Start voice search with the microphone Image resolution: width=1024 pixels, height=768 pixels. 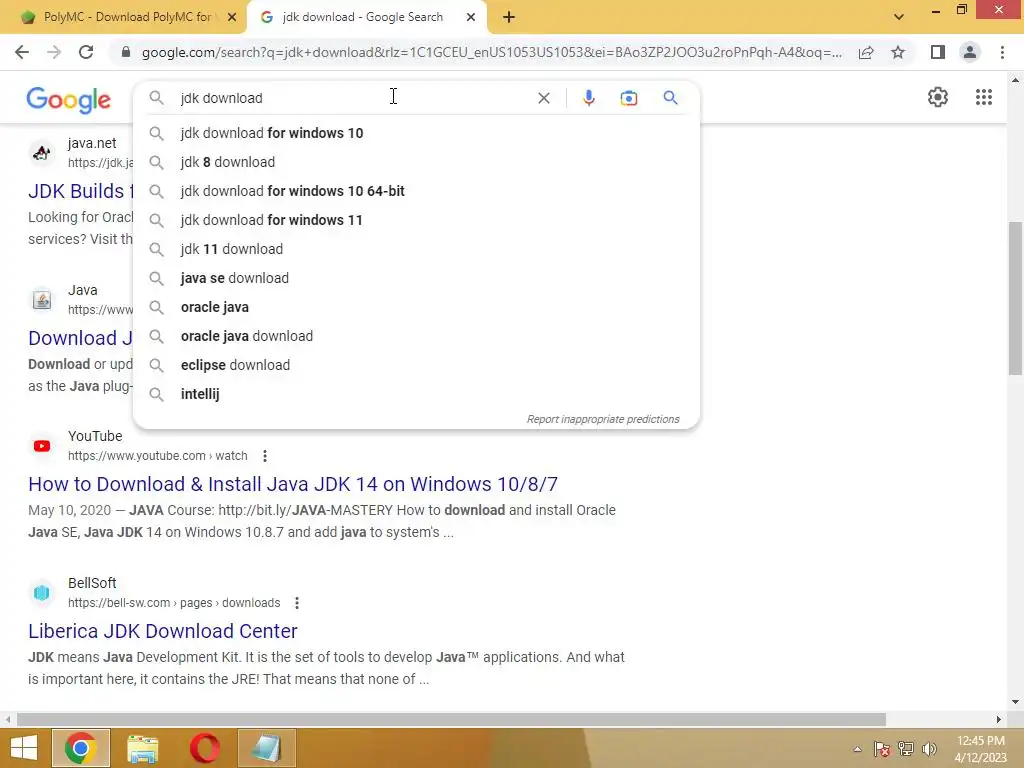pos(588,98)
